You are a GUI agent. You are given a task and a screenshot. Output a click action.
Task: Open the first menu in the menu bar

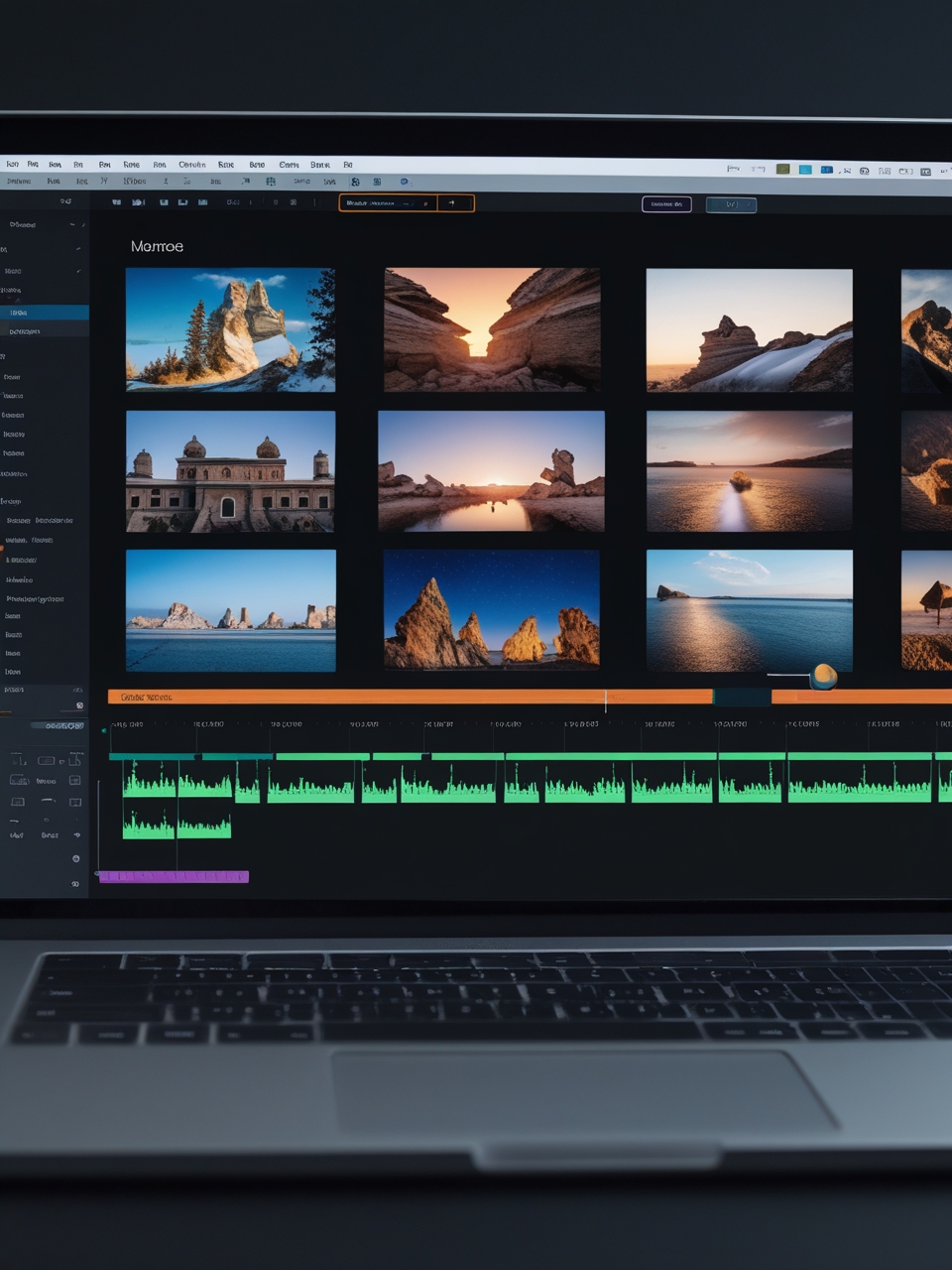tap(12, 164)
